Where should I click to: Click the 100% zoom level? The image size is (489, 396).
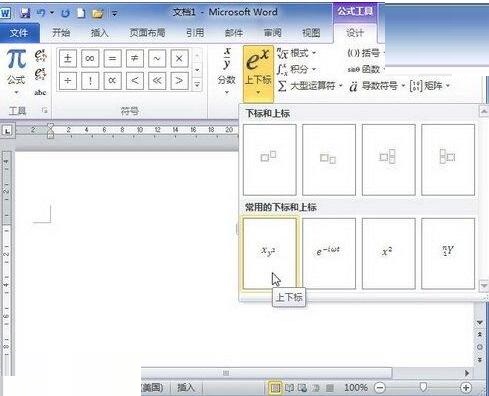pyautogui.click(x=356, y=387)
